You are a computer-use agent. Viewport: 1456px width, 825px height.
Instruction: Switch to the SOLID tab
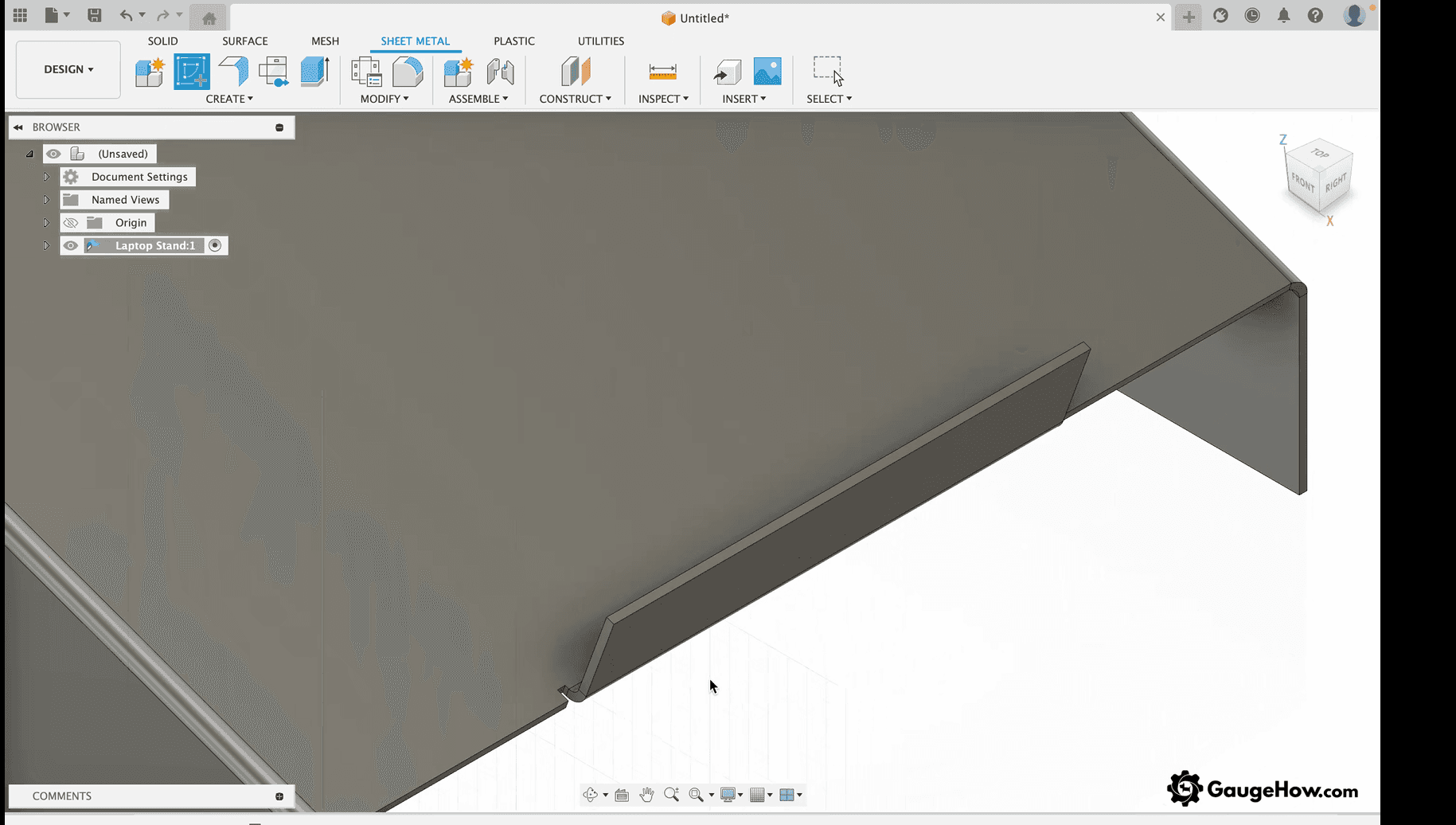click(x=162, y=41)
